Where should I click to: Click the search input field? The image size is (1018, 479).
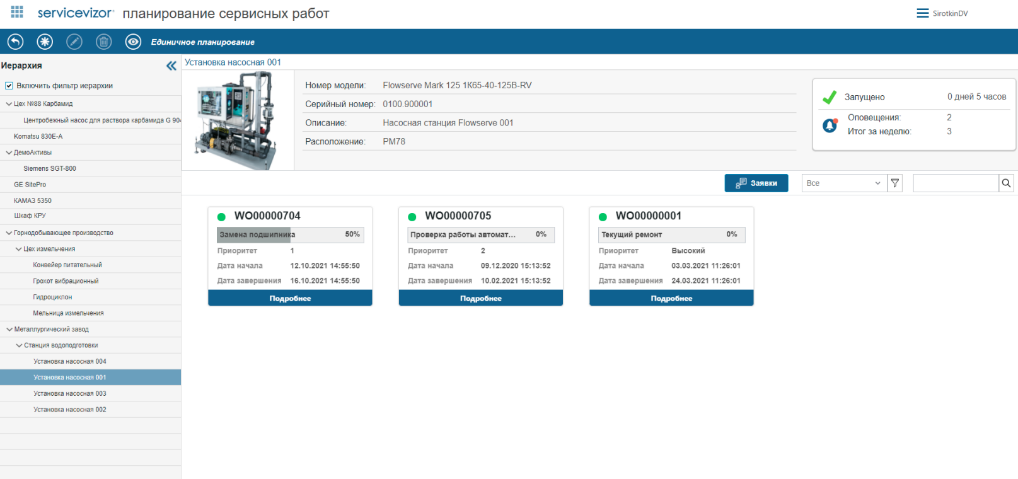point(956,183)
